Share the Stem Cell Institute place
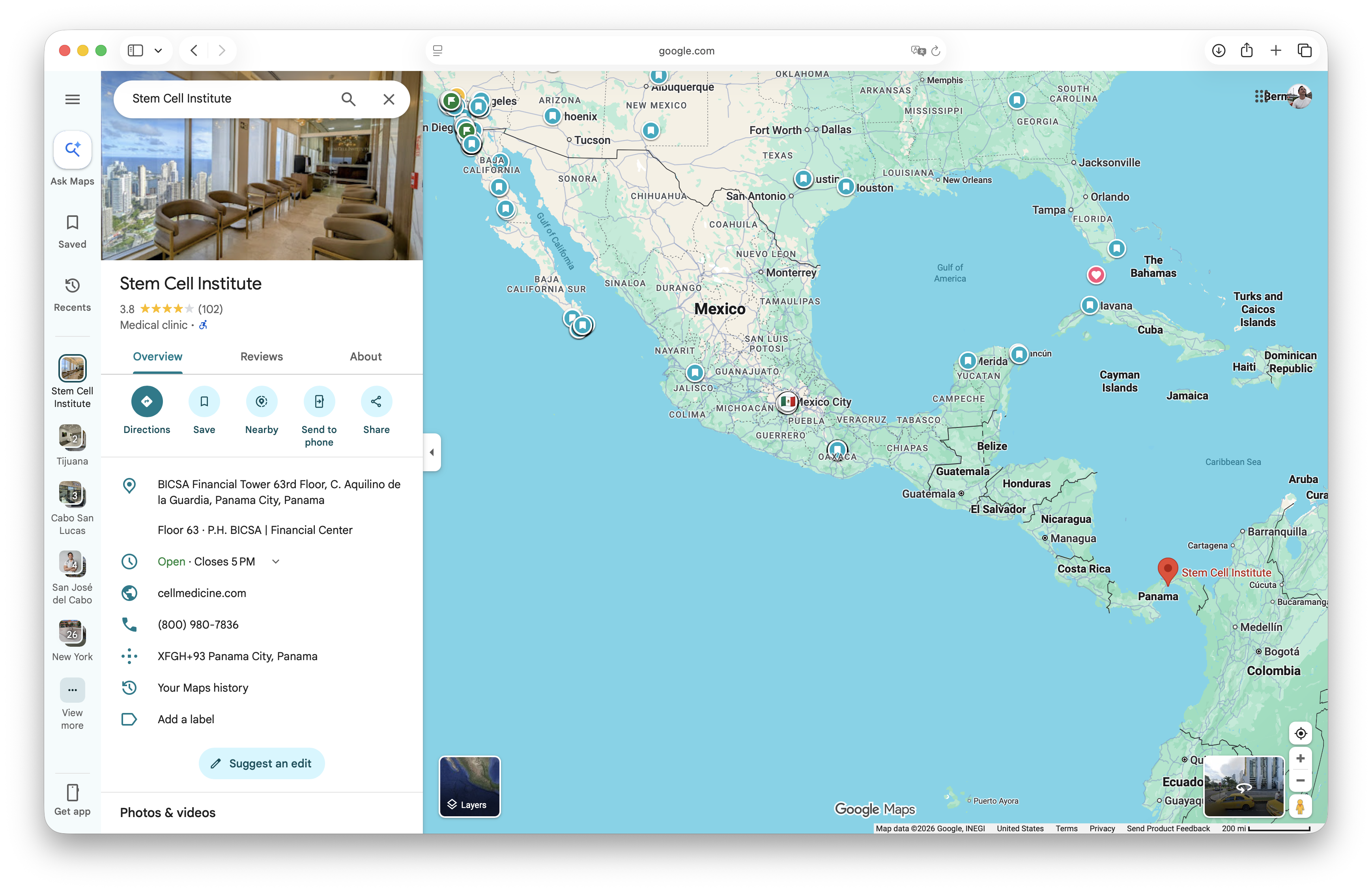Image resolution: width=1372 pixels, height=892 pixels. click(x=376, y=410)
